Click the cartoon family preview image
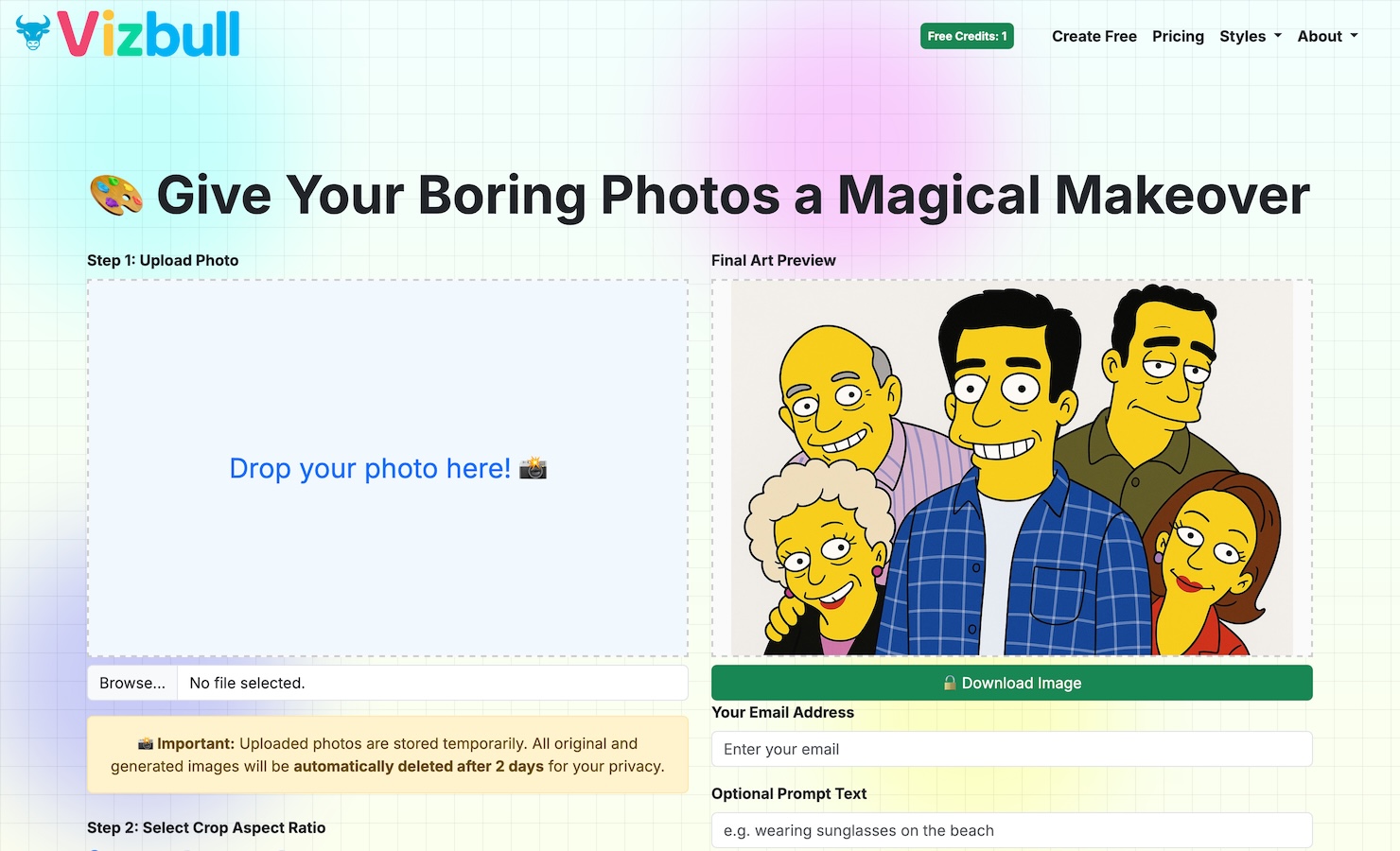 point(1012,468)
